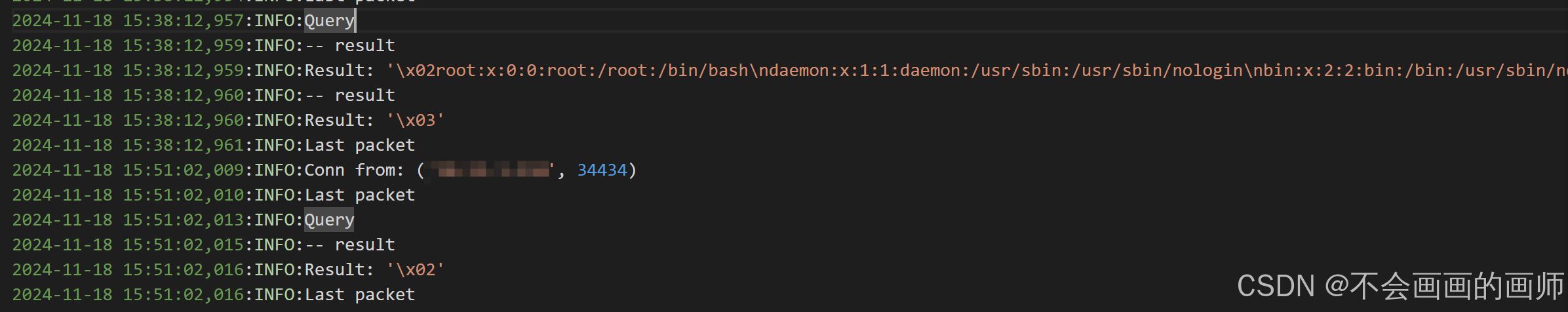This screenshot has width=1568, height=312.
Task: Click the port number 34434
Action: 602,170
